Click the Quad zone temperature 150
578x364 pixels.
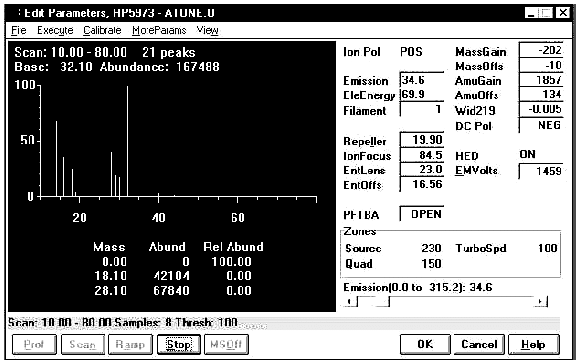pos(431,263)
